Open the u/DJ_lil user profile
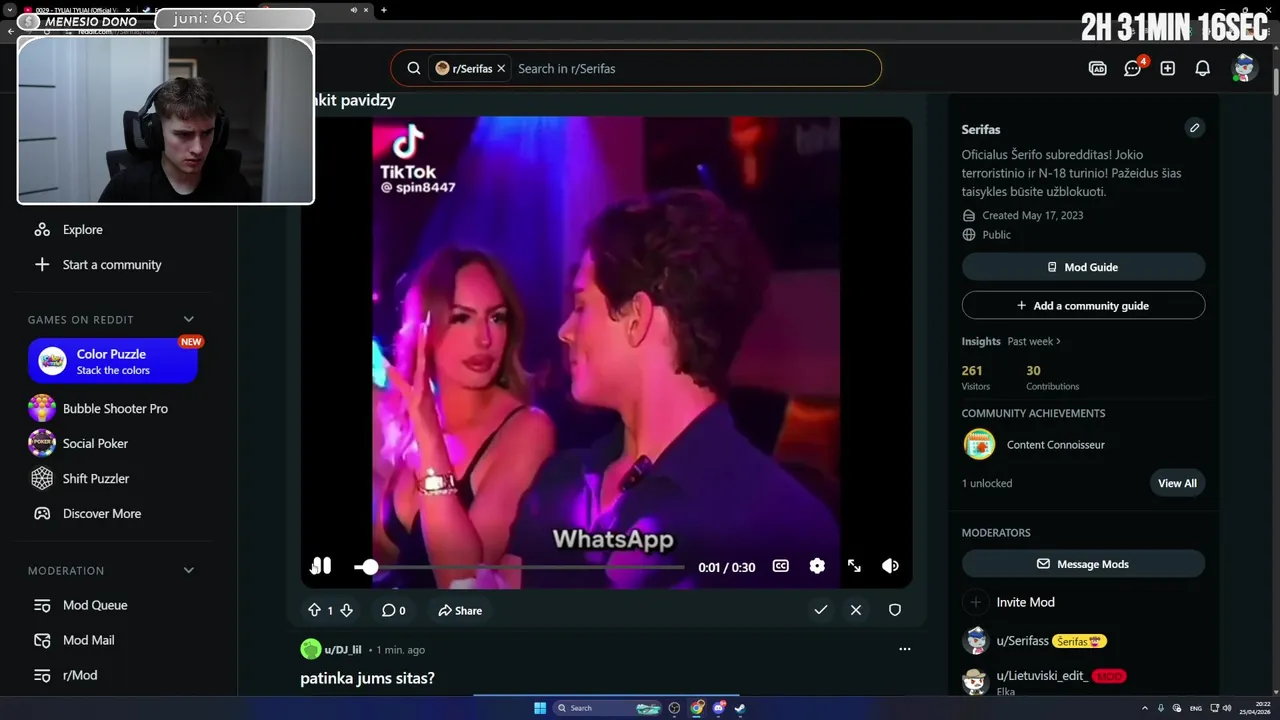This screenshot has width=1280, height=720. [x=343, y=650]
